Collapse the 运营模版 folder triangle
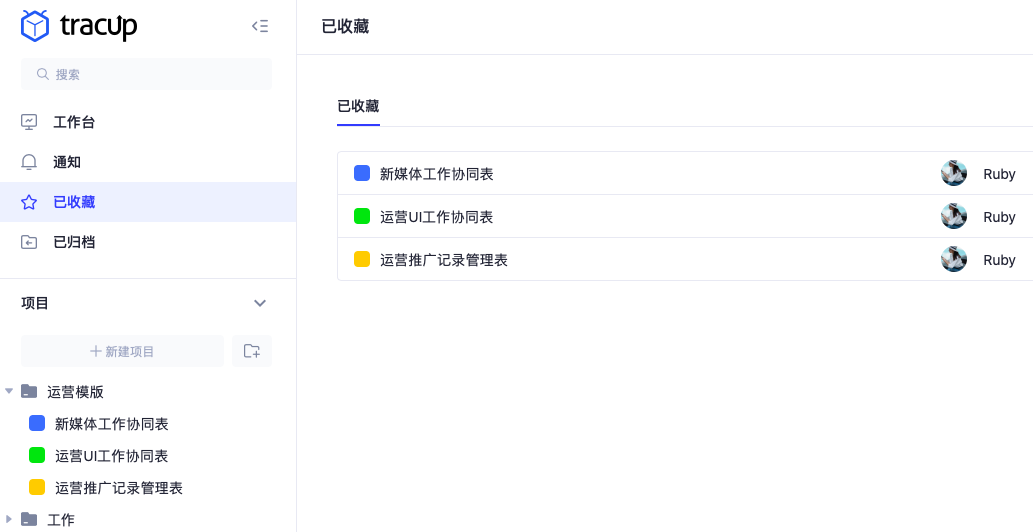Image resolution: width=1033 pixels, height=532 pixels. [x=9, y=391]
